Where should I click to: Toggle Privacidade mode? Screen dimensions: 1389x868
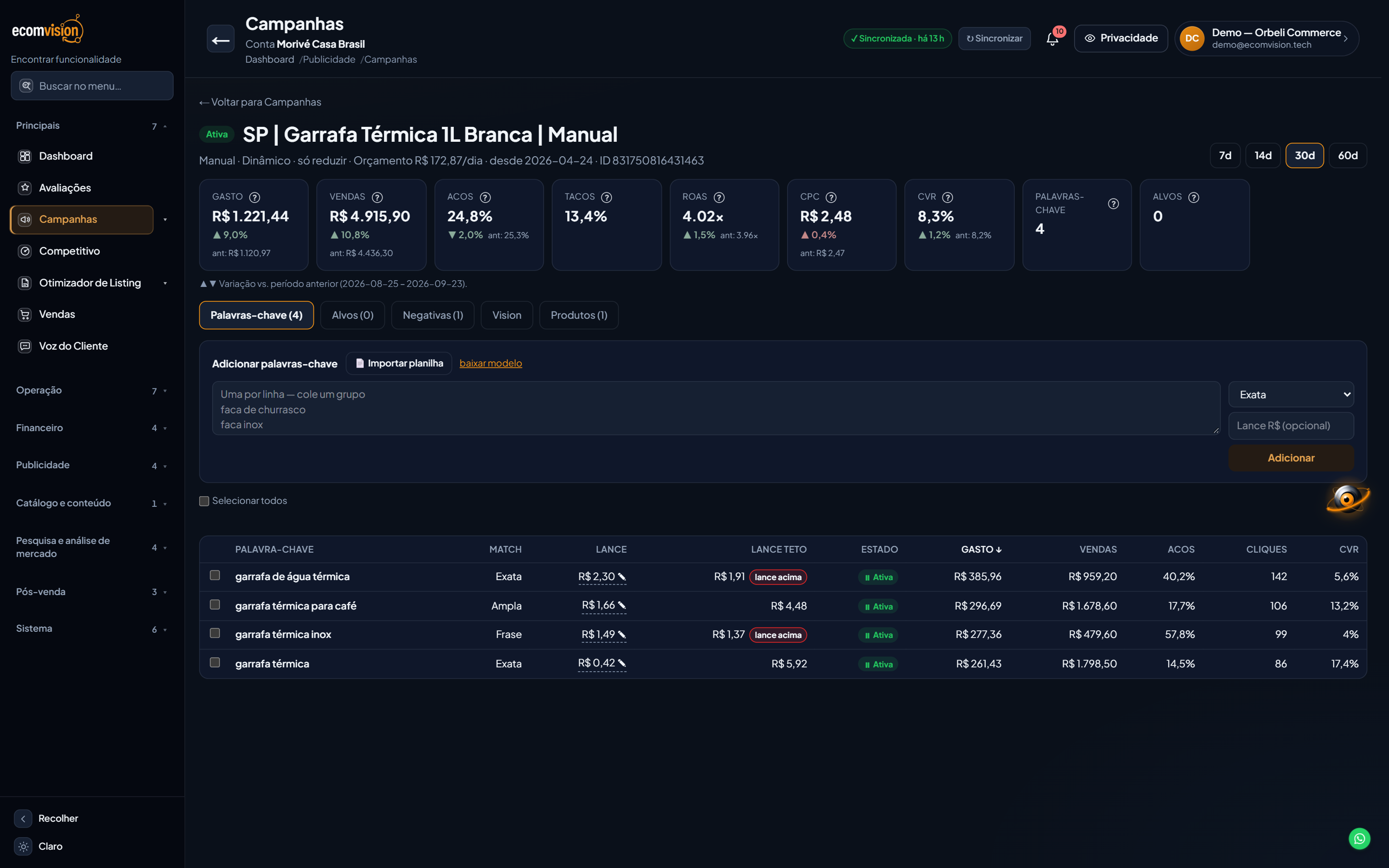[x=1120, y=39]
